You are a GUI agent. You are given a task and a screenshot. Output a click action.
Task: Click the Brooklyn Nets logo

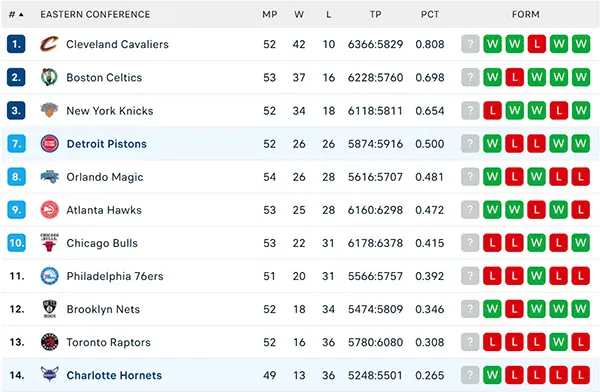click(x=49, y=309)
